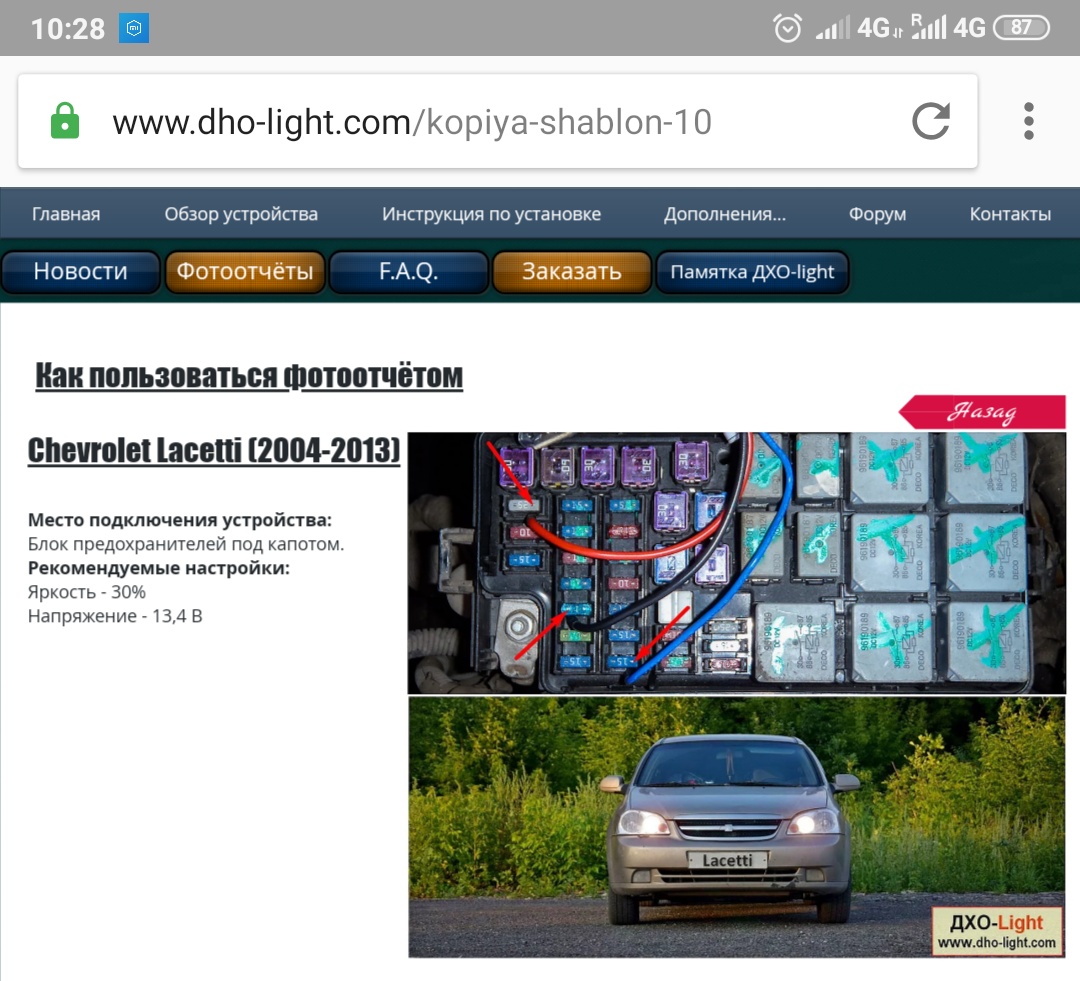Tap the browser reload icon
The width and height of the screenshot is (1080, 981).
point(931,122)
